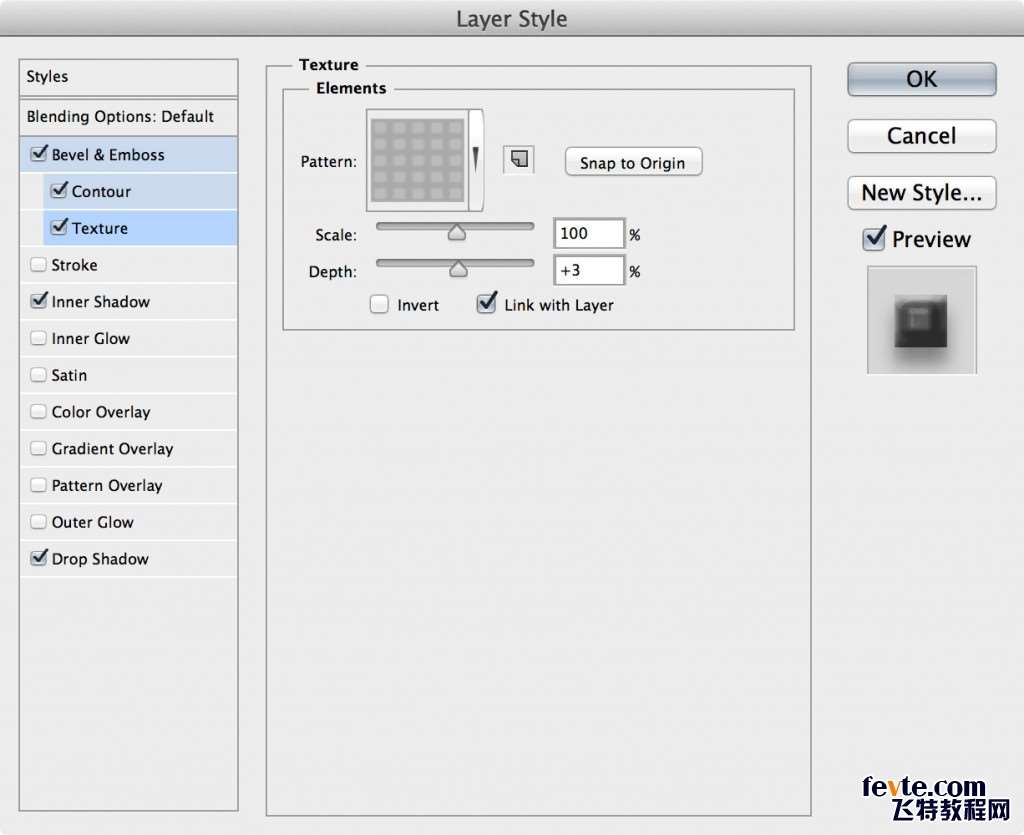Viewport: 1024px width, 835px height.
Task: Click the new preset from pattern icon
Action: coord(519,159)
